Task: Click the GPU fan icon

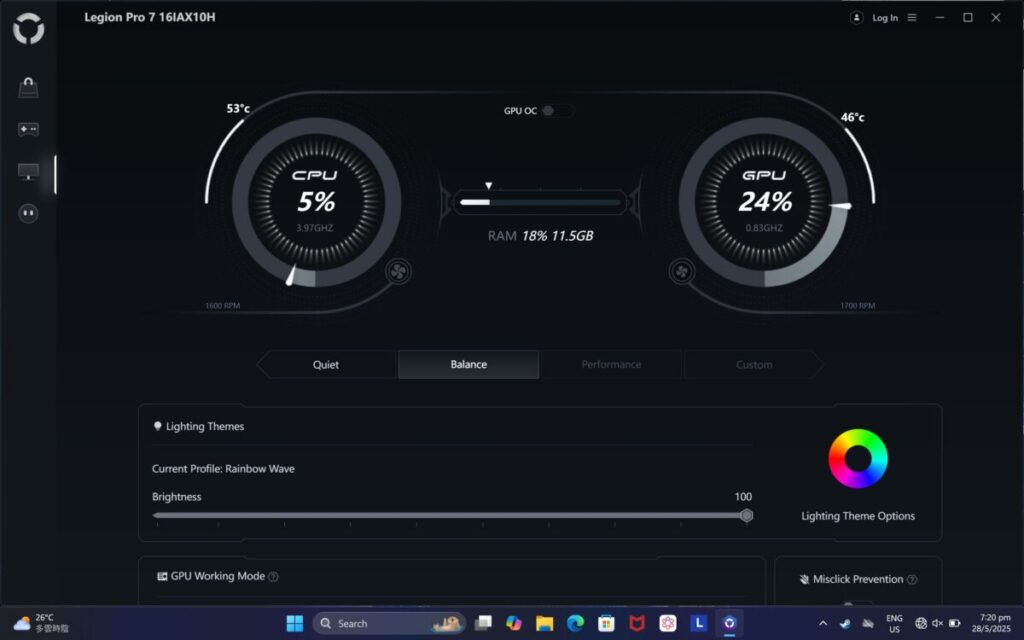Action: [682, 271]
